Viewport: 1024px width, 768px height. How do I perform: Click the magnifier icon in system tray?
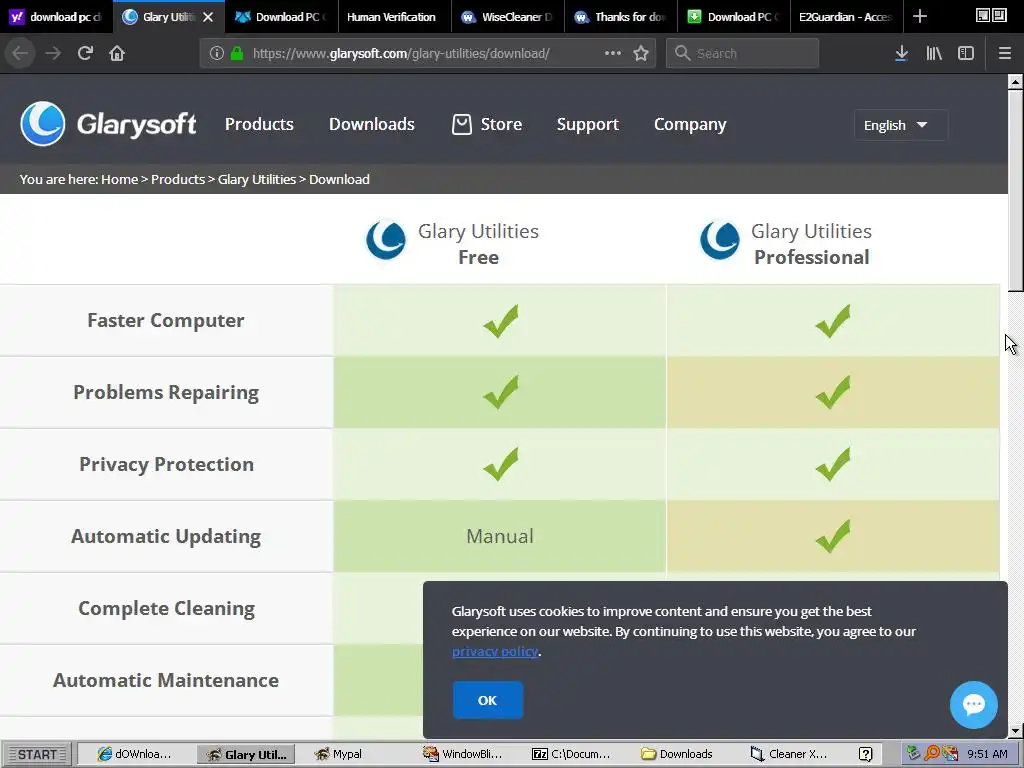click(931, 754)
